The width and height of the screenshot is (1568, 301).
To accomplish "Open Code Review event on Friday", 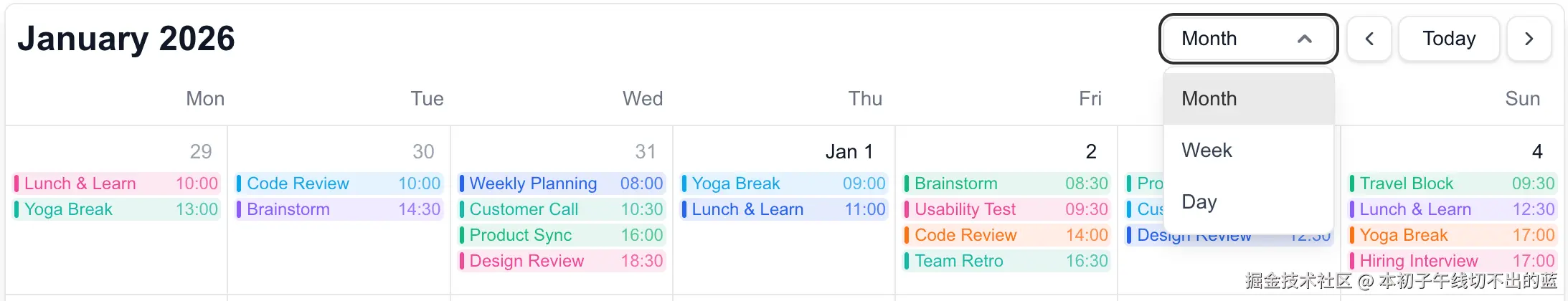I will click(1006, 235).
